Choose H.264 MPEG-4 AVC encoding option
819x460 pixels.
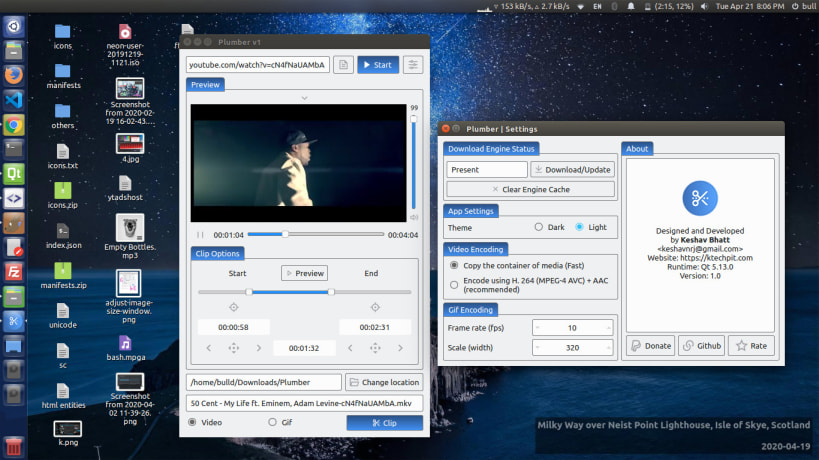(455, 285)
